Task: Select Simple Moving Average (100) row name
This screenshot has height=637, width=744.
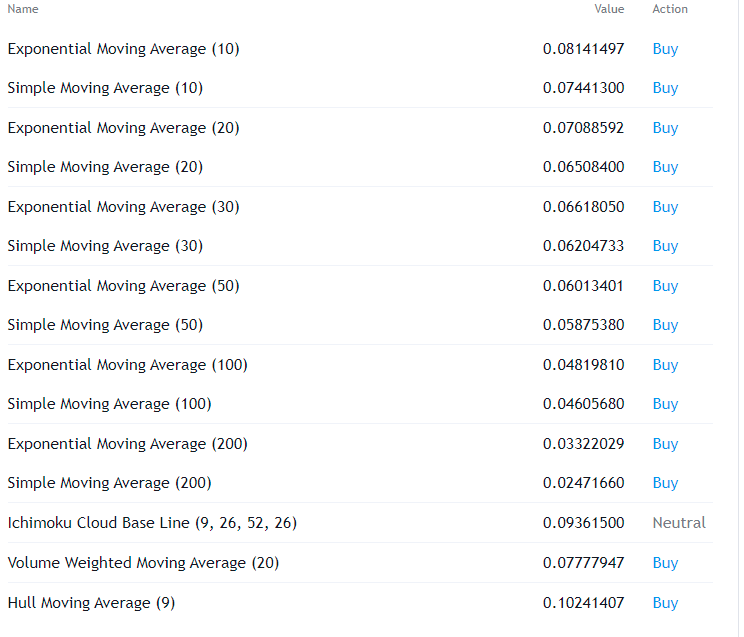Action: (109, 404)
